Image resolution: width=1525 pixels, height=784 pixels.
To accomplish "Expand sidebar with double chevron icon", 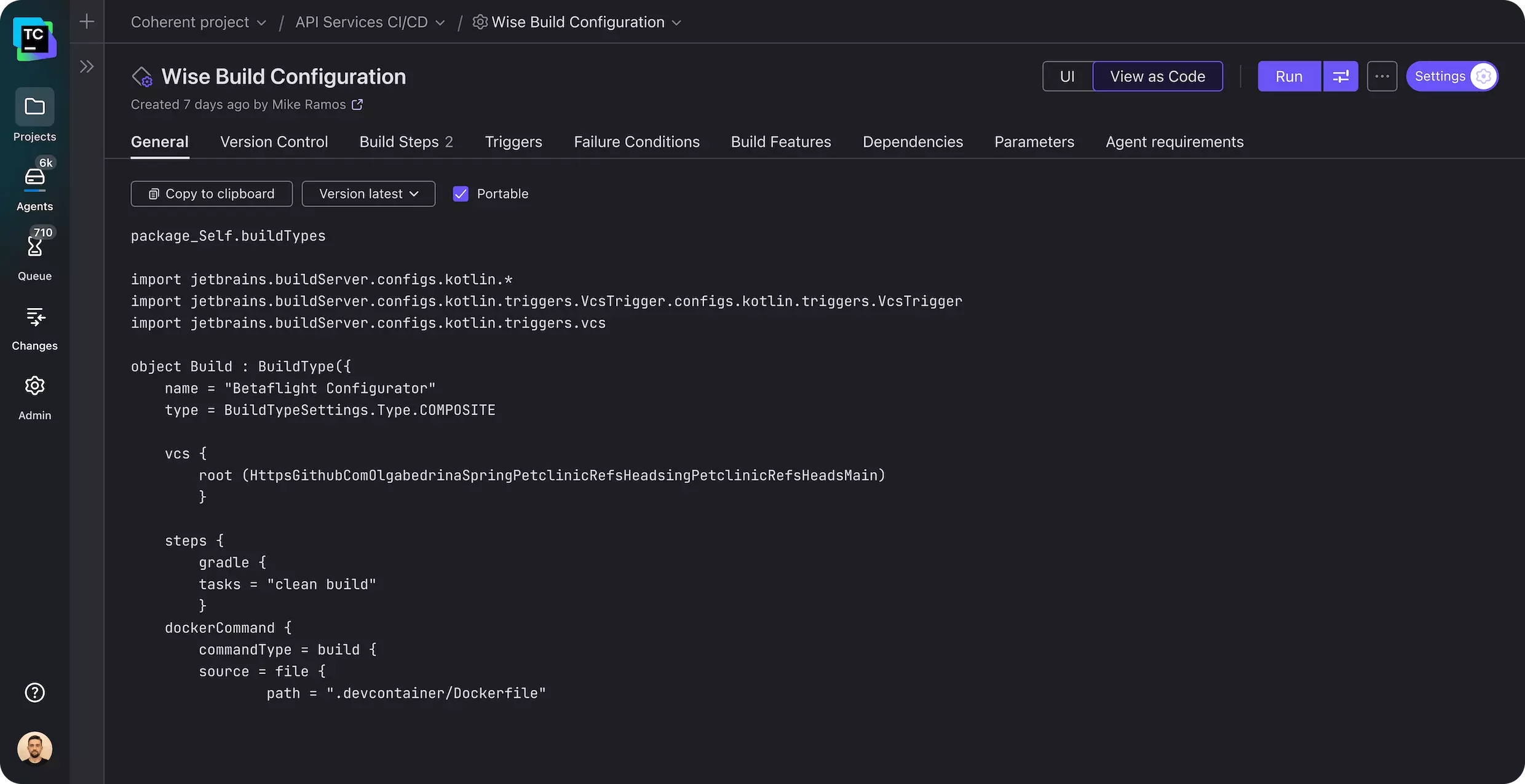I will pyautogui.click(x=87, y=66).
